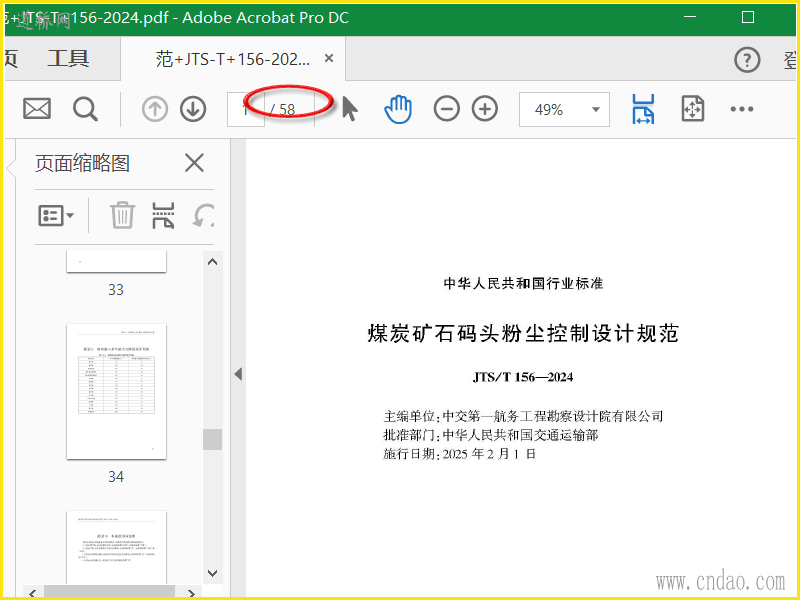Go to previous page arrow

[155, 109]
